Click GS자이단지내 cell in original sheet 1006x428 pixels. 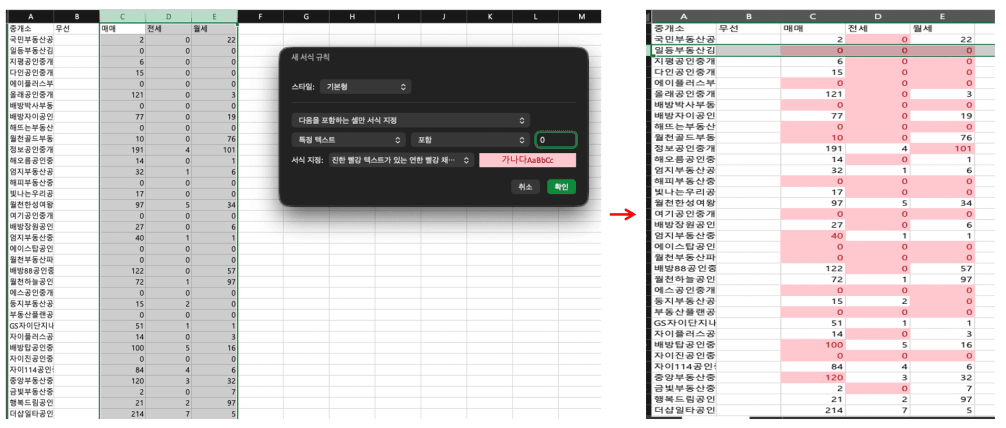pos(30,326)
